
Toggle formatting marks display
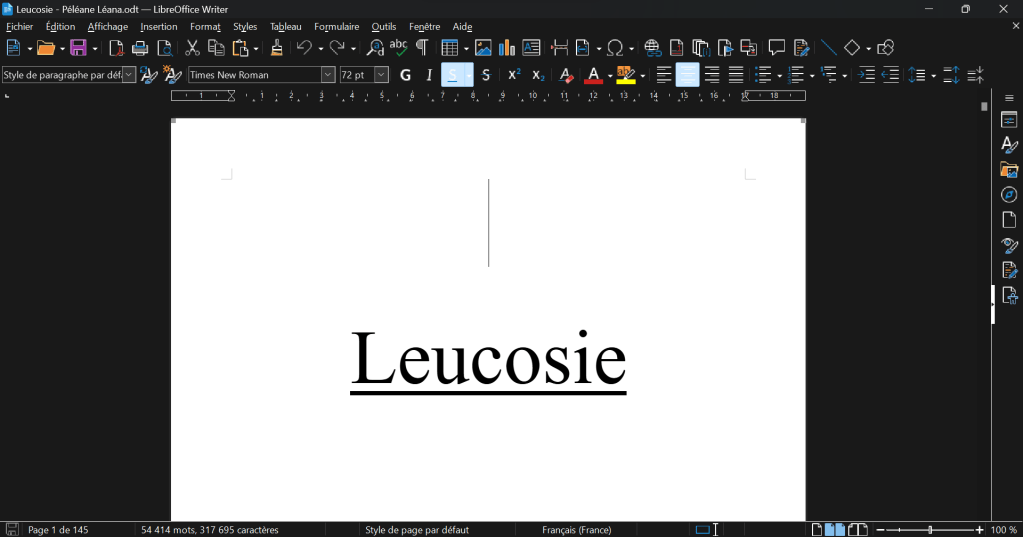tap(422, 48)
